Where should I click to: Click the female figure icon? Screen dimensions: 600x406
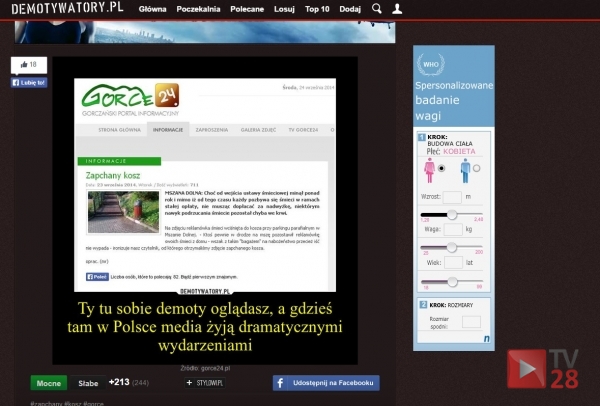(429, 171)
